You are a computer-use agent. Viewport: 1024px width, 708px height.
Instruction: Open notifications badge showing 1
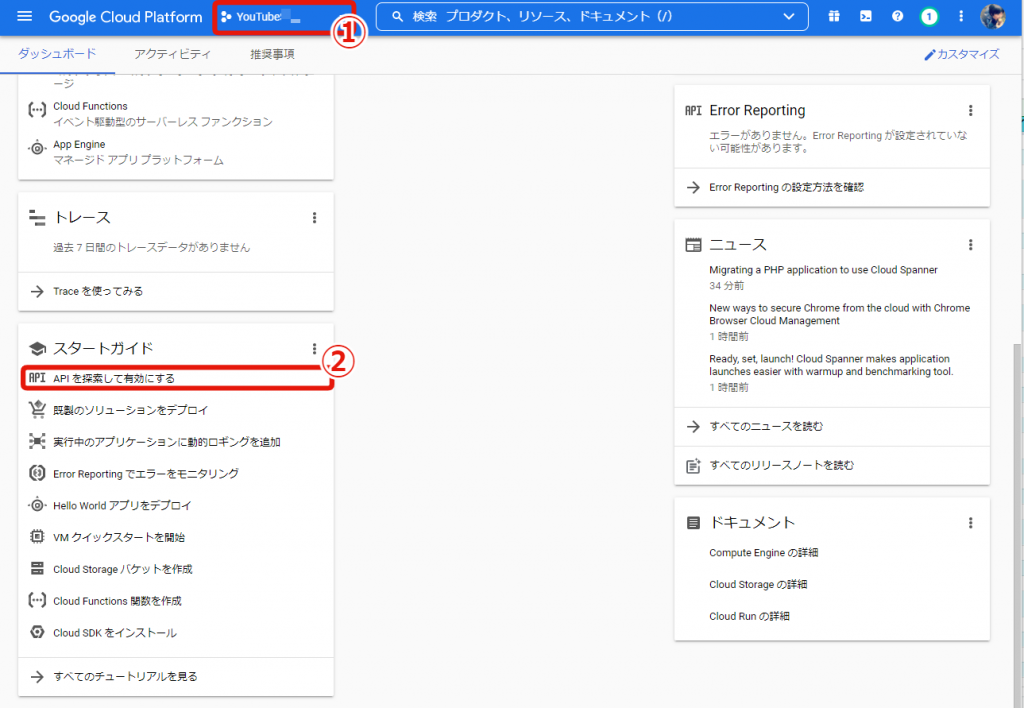point(929,17)
